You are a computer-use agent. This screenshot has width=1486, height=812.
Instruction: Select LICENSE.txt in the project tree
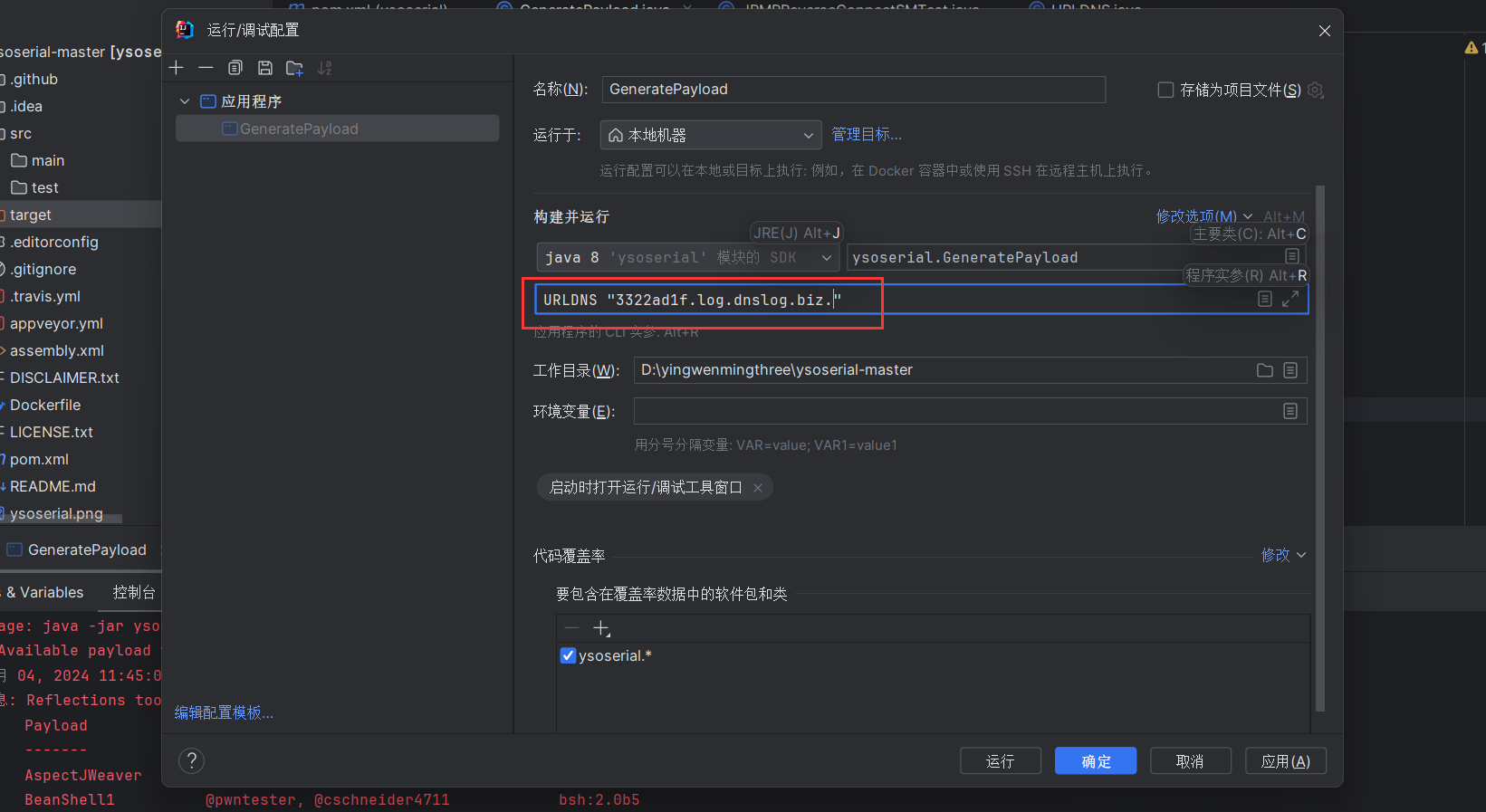51,432
